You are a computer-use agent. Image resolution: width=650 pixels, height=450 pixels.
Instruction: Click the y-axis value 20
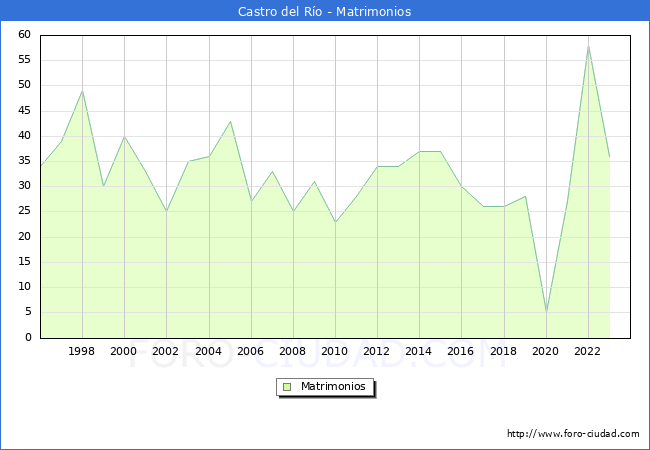25,237
